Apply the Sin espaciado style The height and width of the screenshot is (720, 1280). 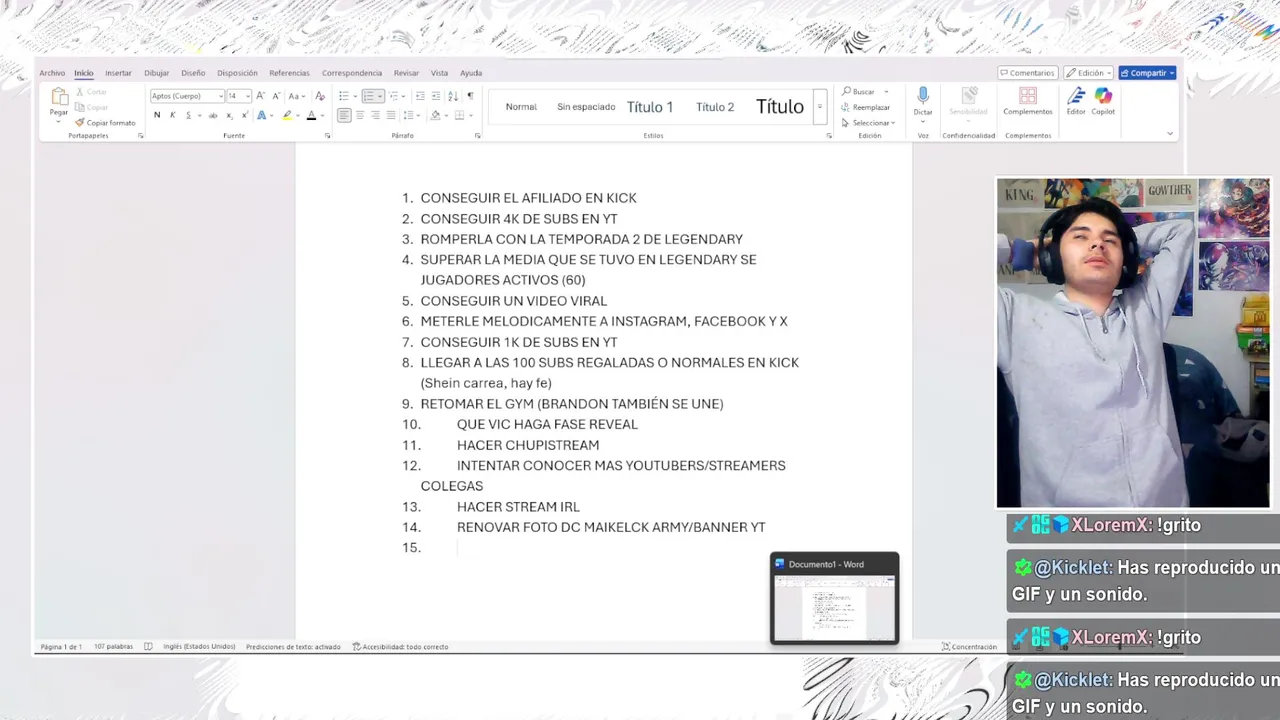pyautogui.click(x=586, y=107)
